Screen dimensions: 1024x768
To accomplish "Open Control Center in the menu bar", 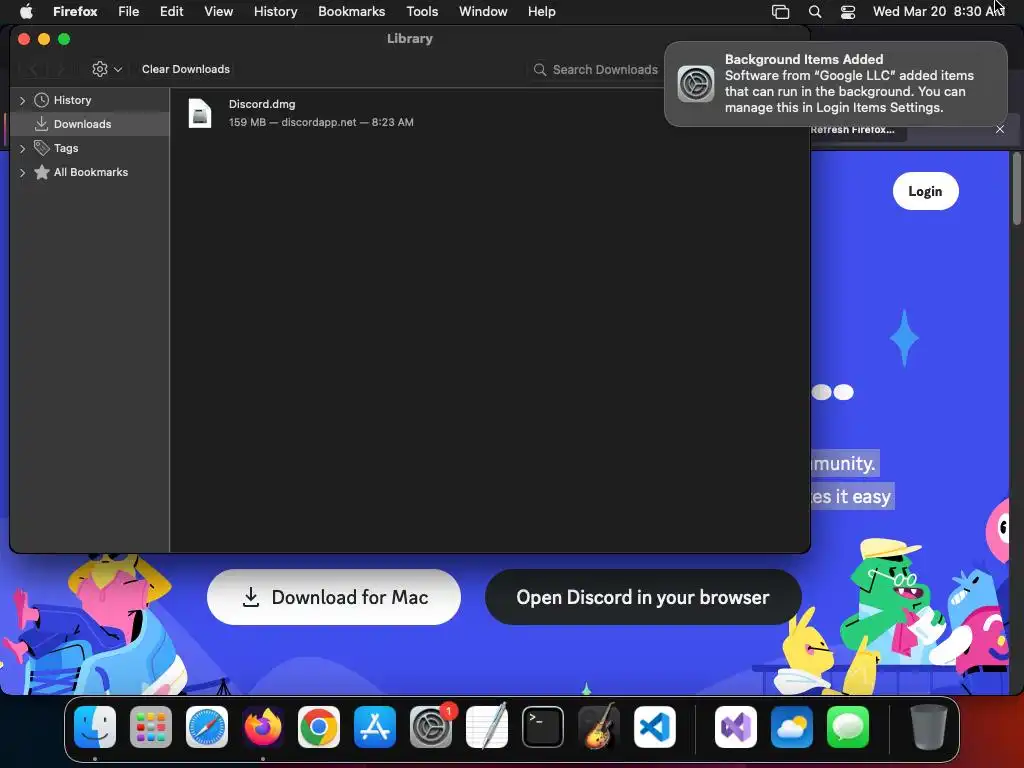I will click(x=848, y=12).
